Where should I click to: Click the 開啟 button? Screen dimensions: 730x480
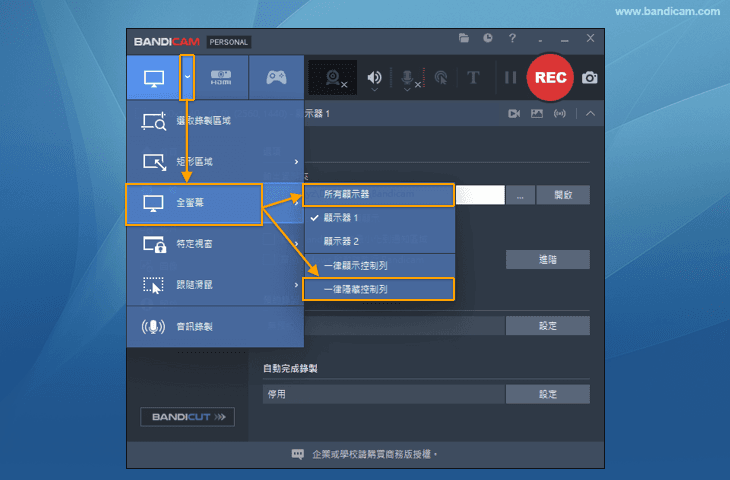[x=563, y=195]
